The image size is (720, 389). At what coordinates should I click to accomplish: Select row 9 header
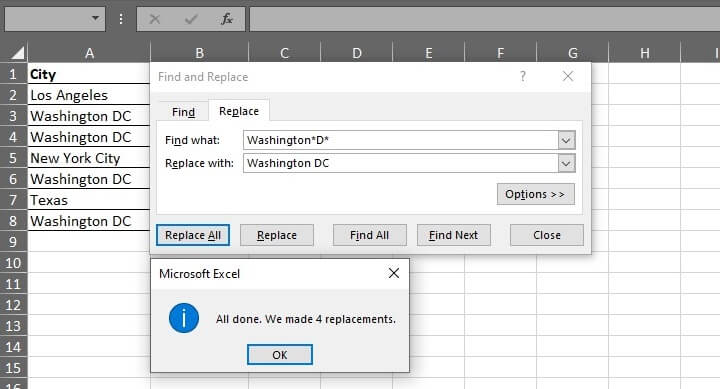(x=13, y=242)
